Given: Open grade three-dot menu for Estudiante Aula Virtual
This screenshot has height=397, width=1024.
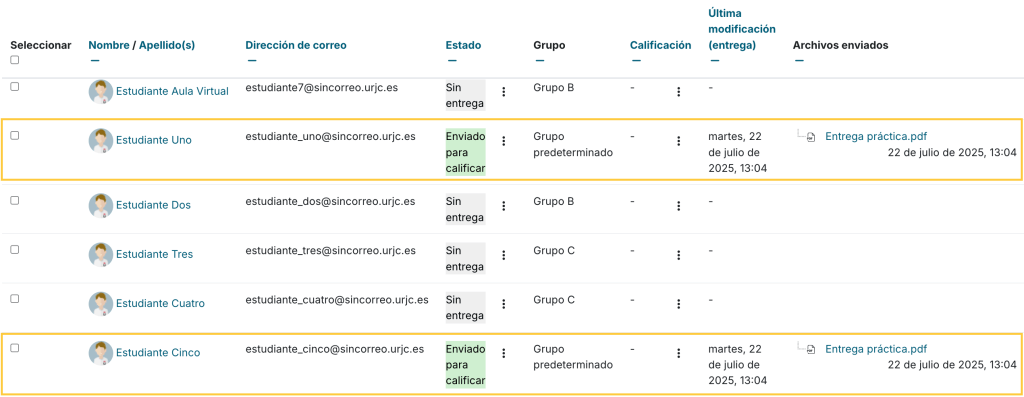Looking at the screenshot, I should [x=679, y=92].
